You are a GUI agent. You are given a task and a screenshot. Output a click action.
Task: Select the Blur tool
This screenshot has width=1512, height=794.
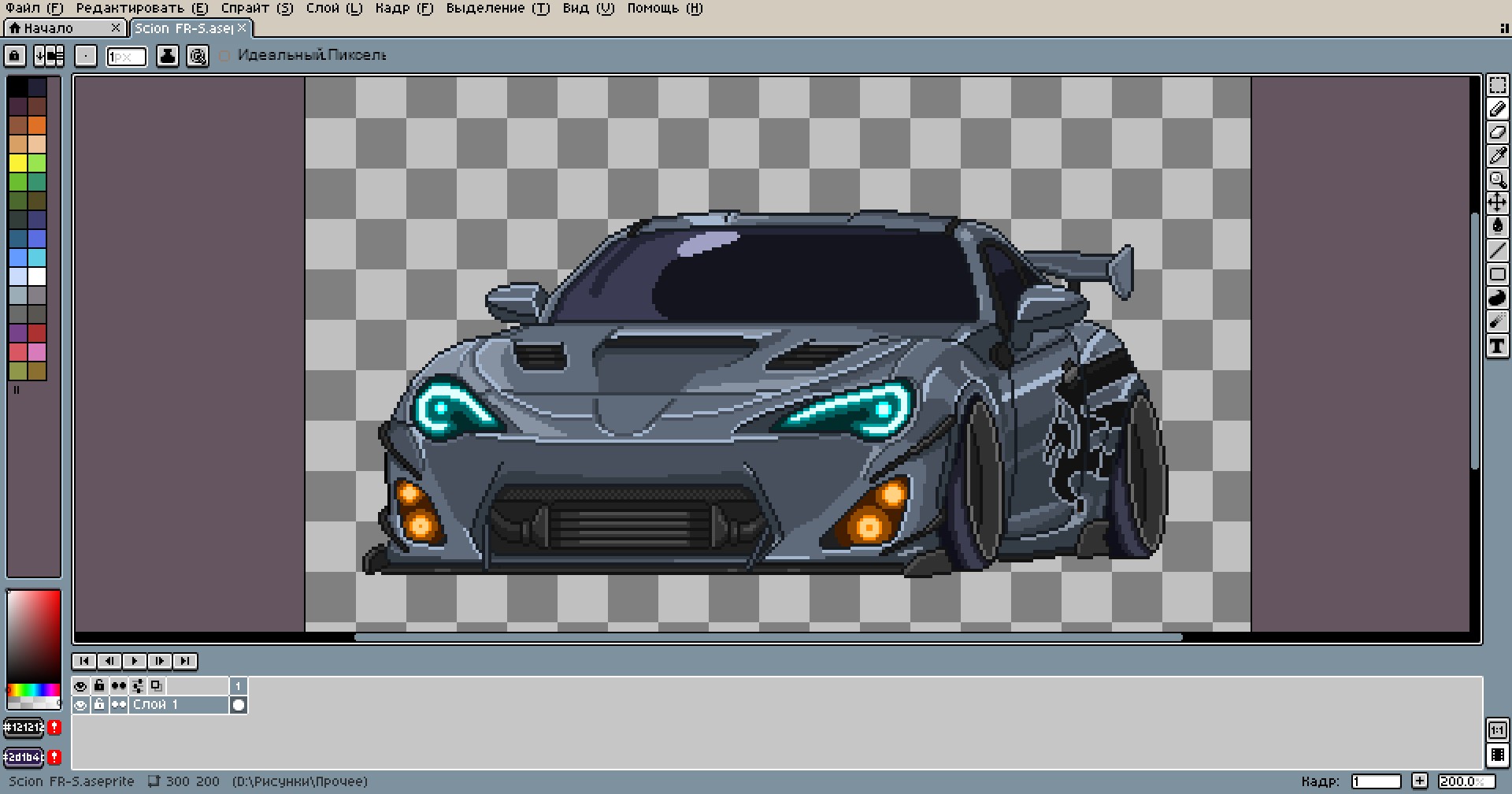(x=1497, y=321)
